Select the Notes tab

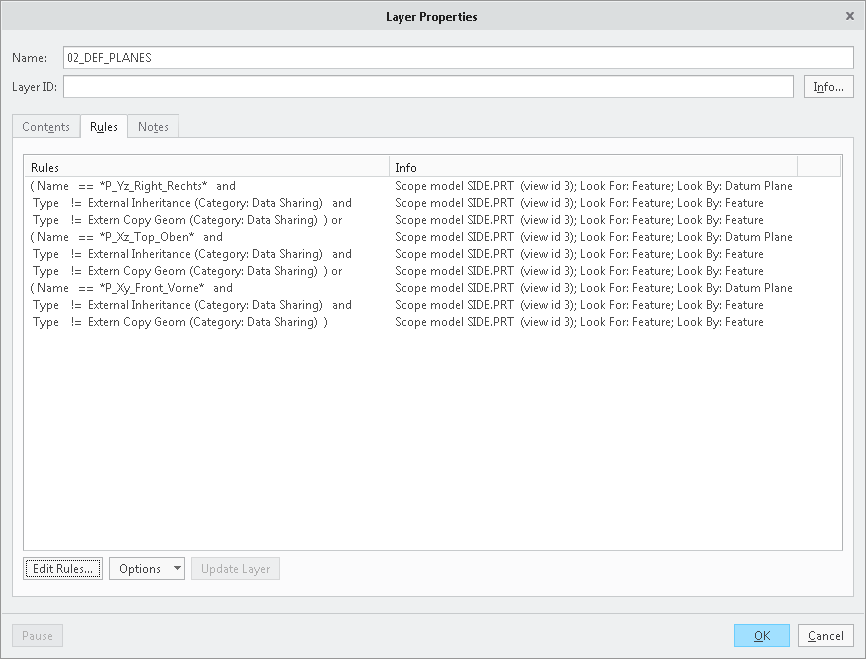(x=152, y=126)
